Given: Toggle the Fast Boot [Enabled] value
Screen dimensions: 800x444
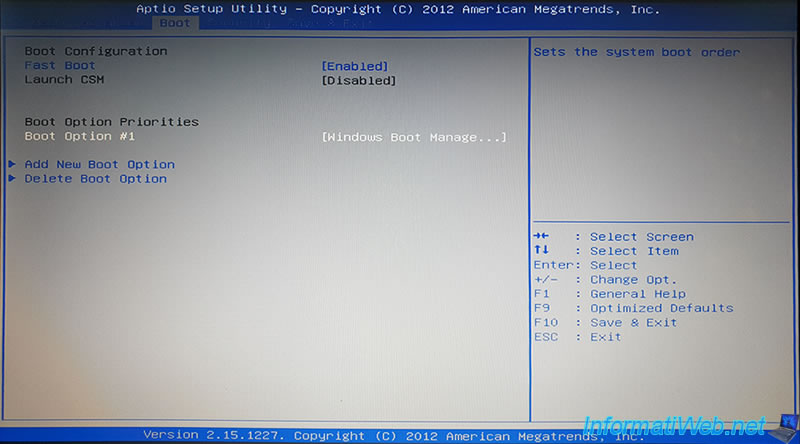Looking at the screenshot, I should point(354,66).
